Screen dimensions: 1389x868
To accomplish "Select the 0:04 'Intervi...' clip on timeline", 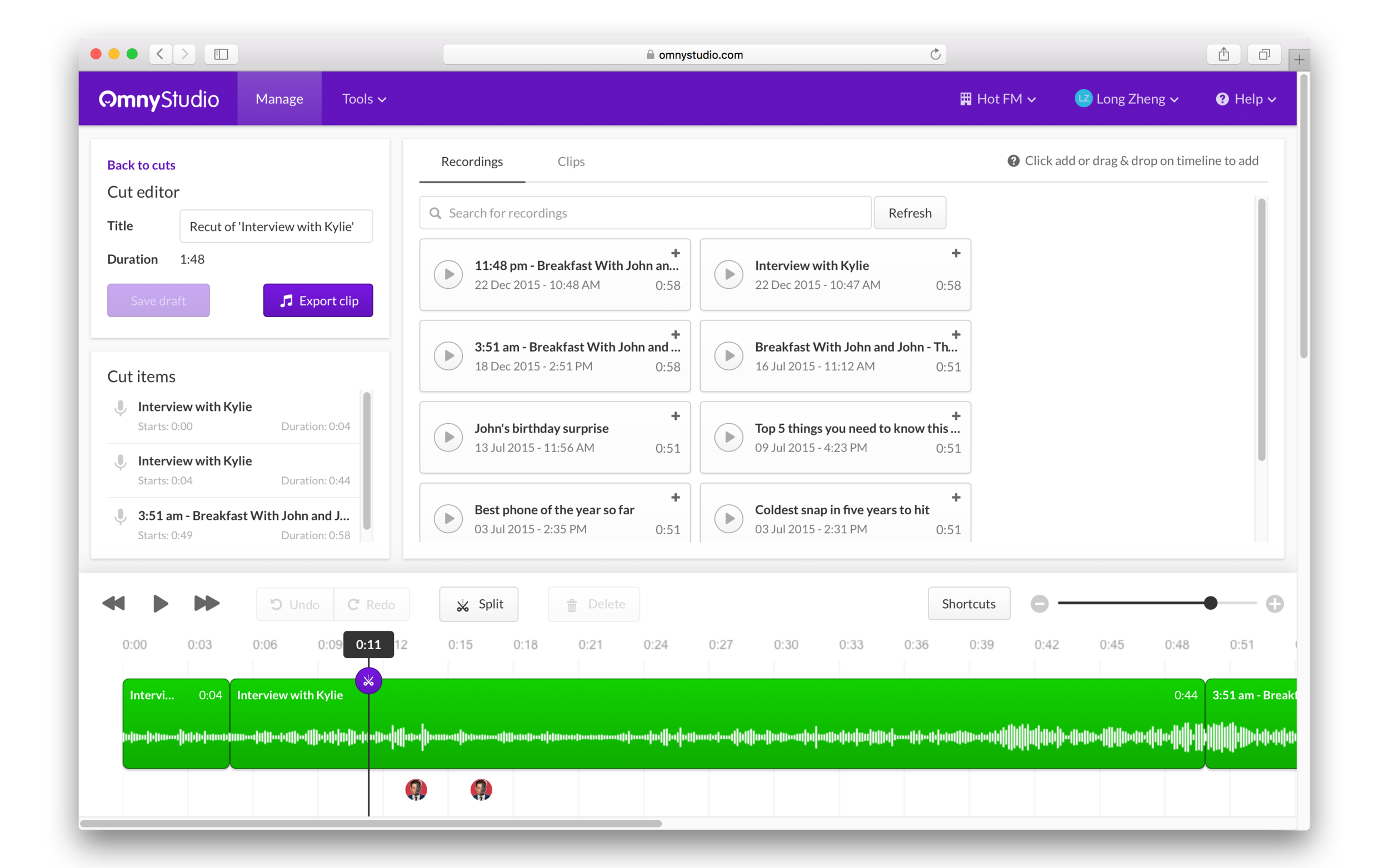I will point(176,724).
